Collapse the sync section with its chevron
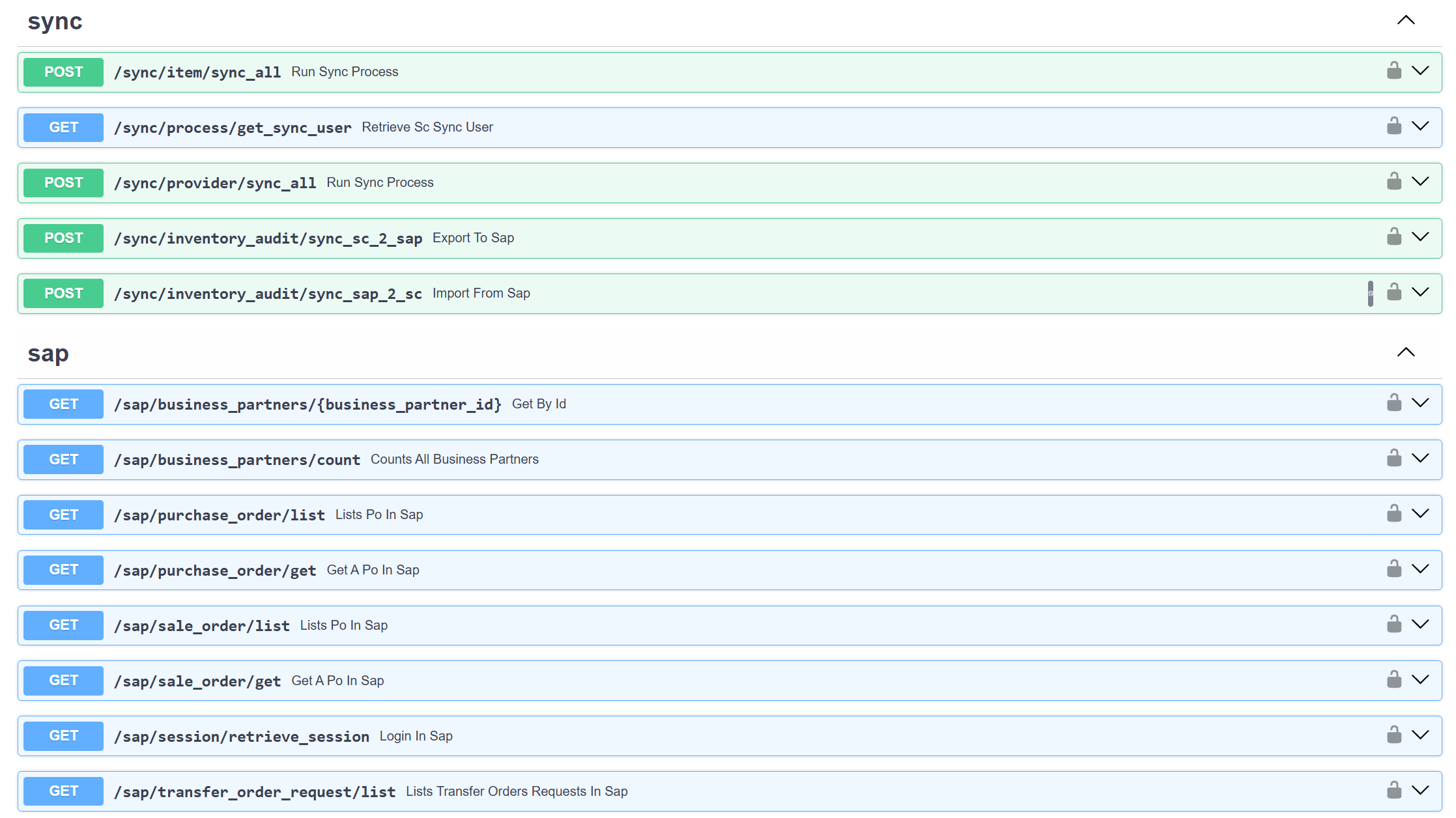 (x=1406, y=20)
